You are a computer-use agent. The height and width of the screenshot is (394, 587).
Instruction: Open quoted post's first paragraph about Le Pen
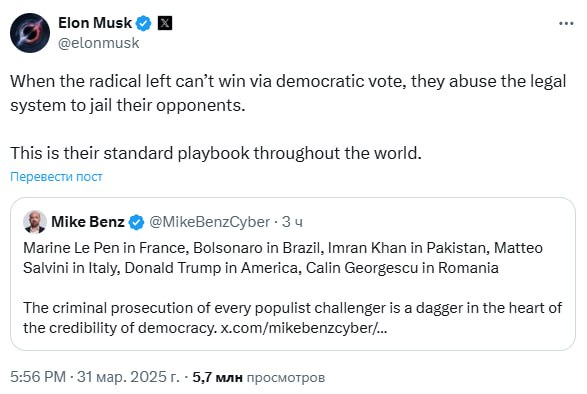tap(283, 258)
